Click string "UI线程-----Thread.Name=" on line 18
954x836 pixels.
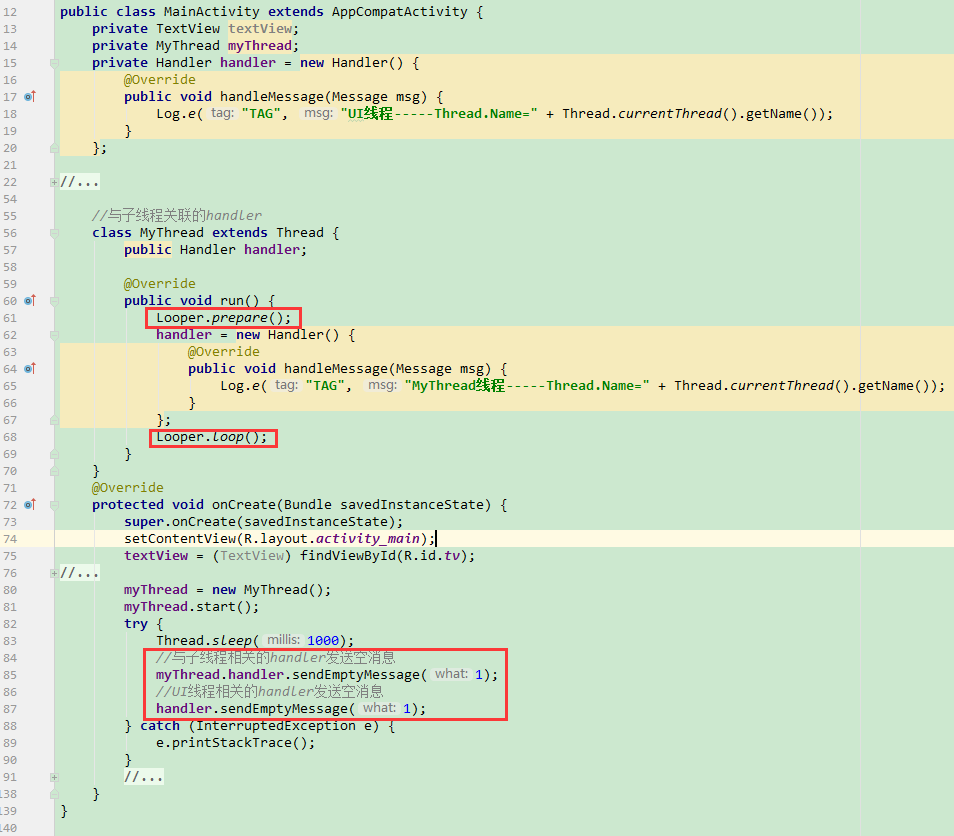coord(439,114)
